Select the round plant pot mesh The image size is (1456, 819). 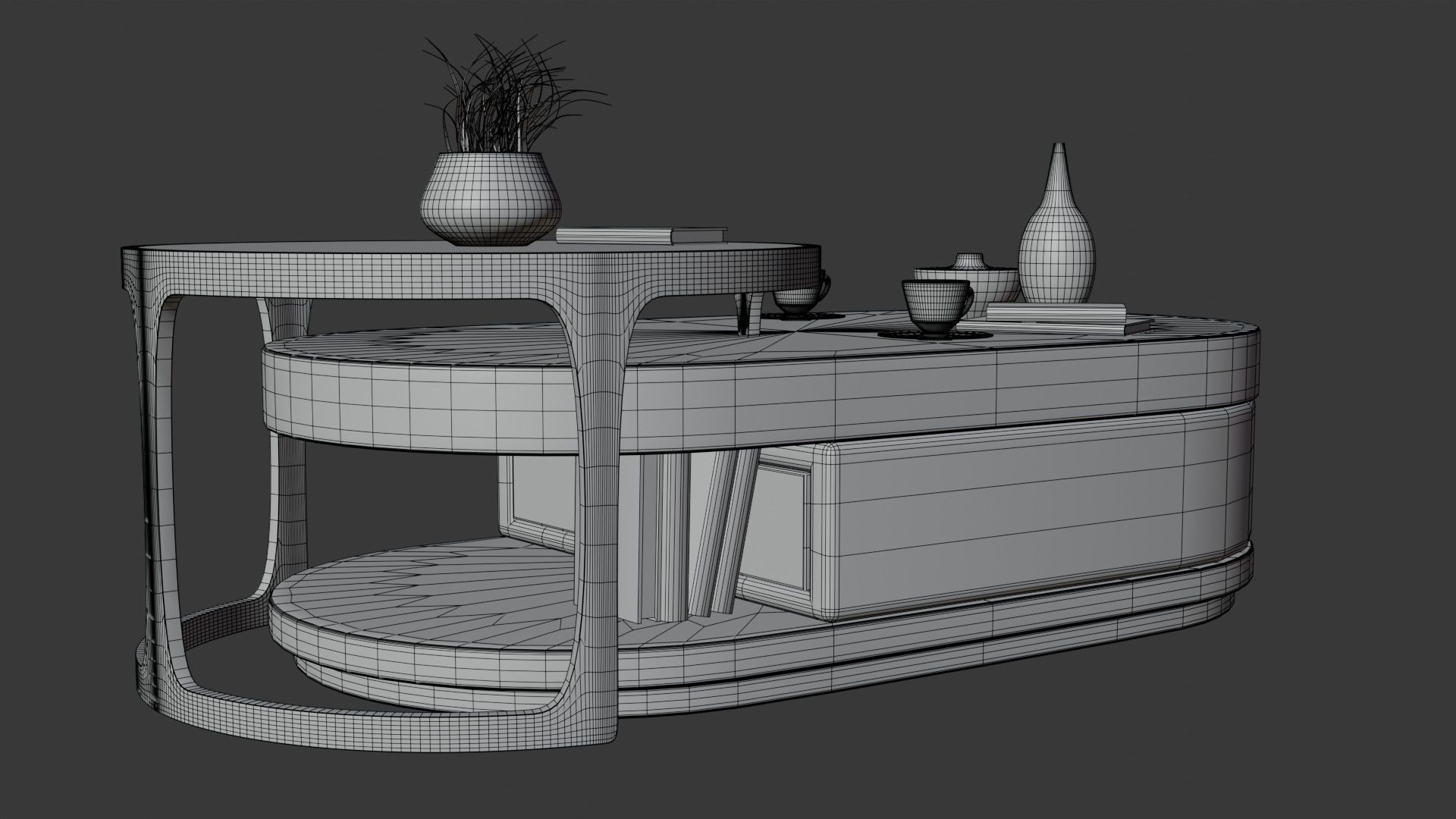tap(492, 198)
